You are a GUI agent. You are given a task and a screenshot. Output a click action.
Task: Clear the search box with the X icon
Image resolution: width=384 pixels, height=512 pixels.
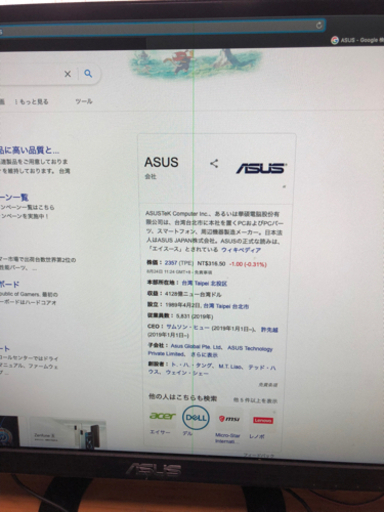[x=68, y=74]
